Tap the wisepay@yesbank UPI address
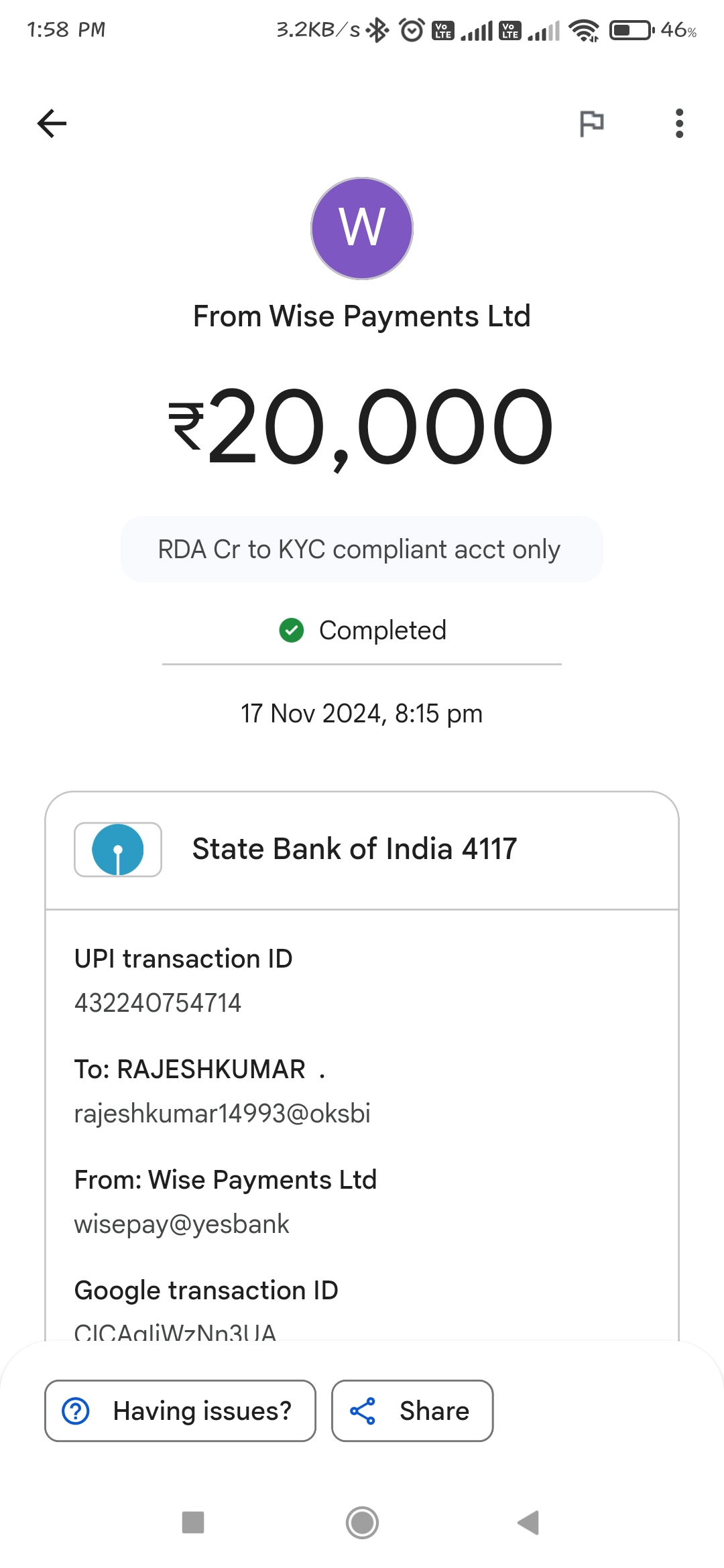Screen dimensions: 724x1568 tap(182, 1224)
